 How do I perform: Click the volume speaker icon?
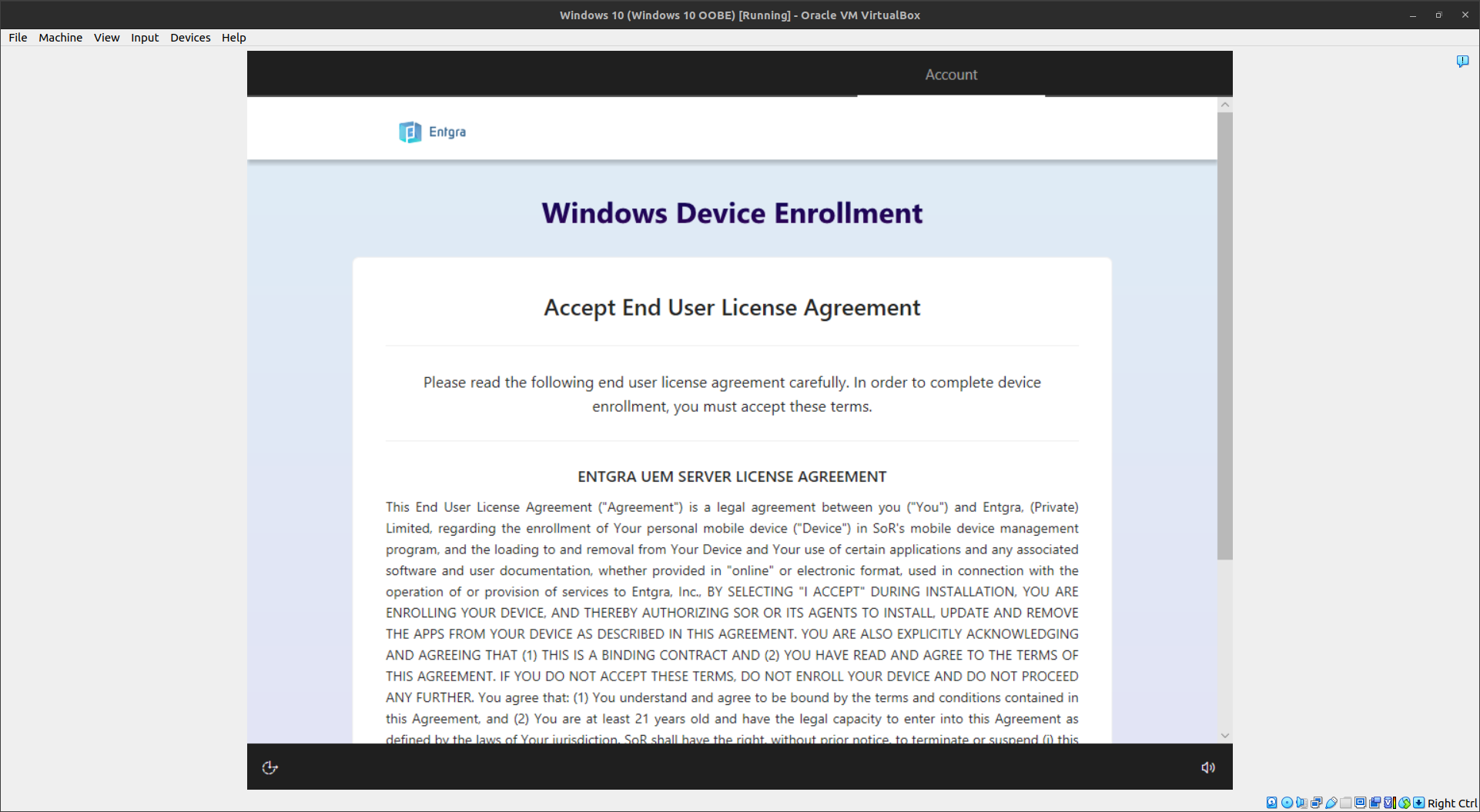tap(1208, 767)
